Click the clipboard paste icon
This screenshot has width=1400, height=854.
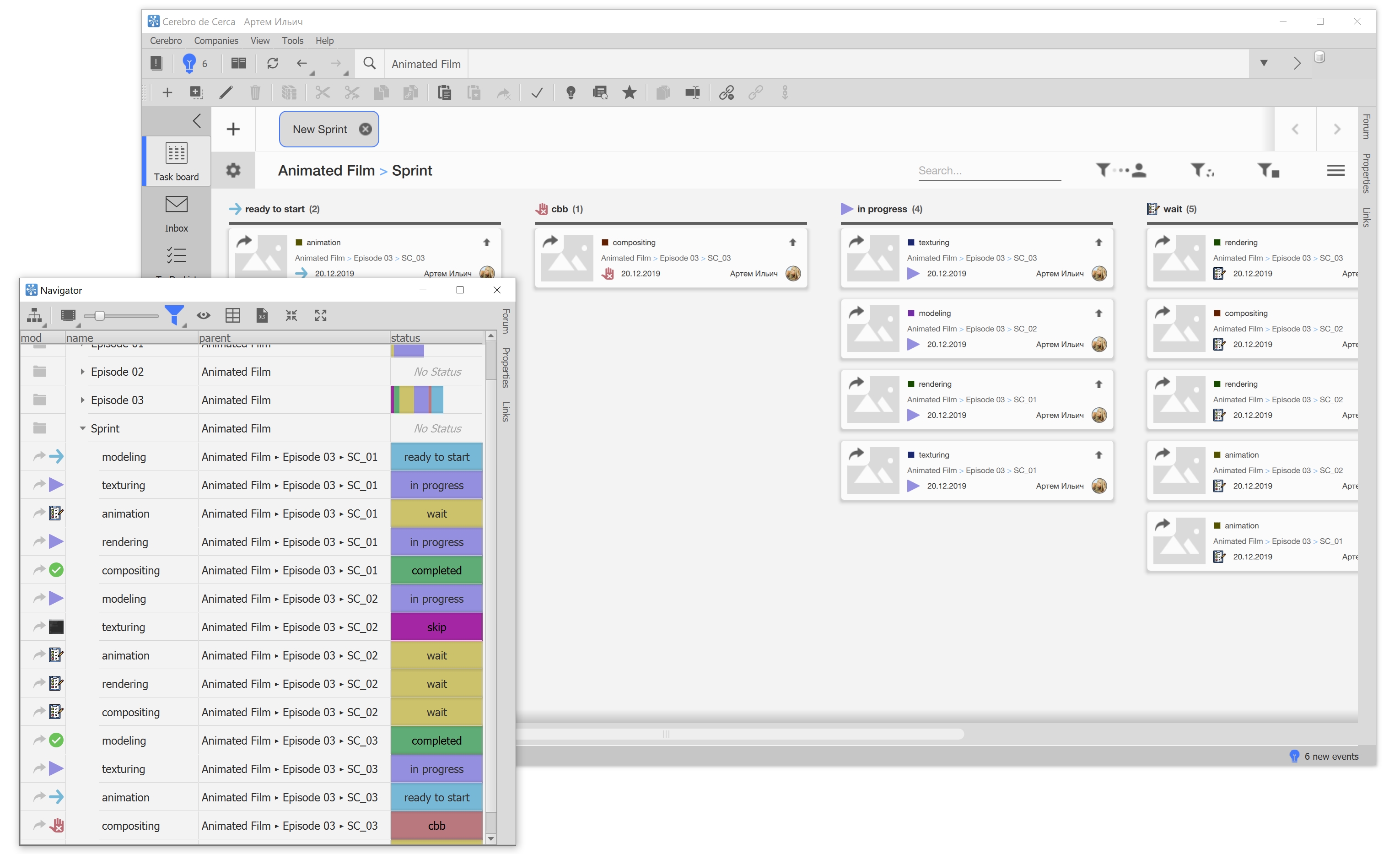(x=445, y=92)
